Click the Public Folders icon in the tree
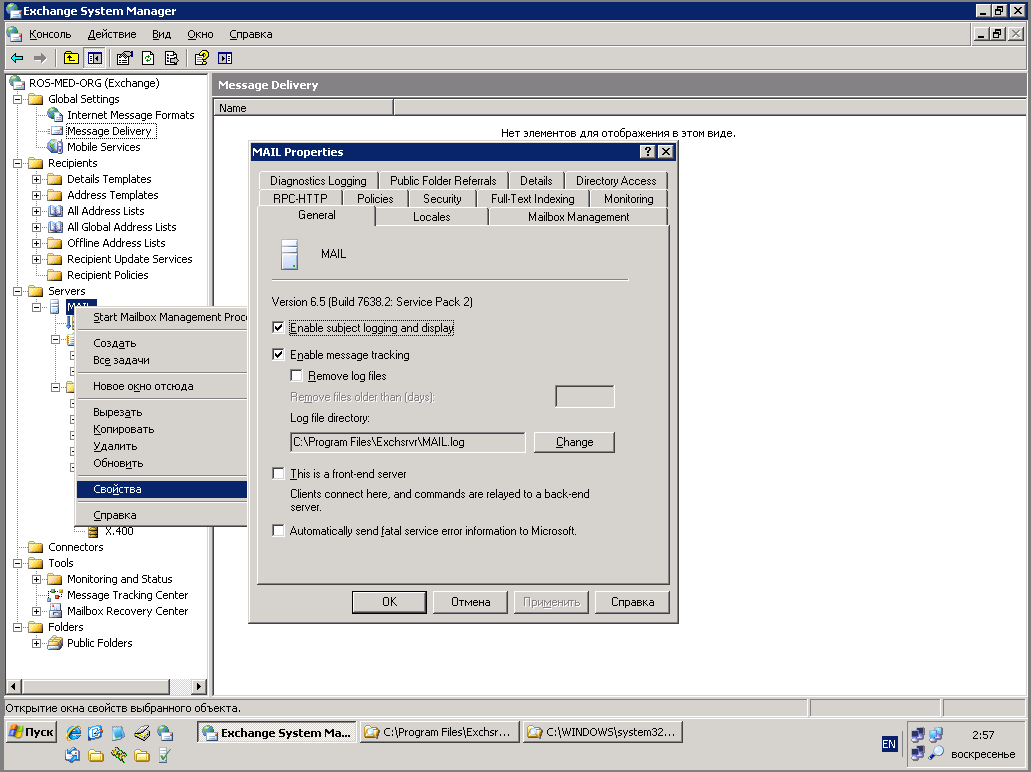This screenshot has width=1031, height=772. tap(55, 643)
